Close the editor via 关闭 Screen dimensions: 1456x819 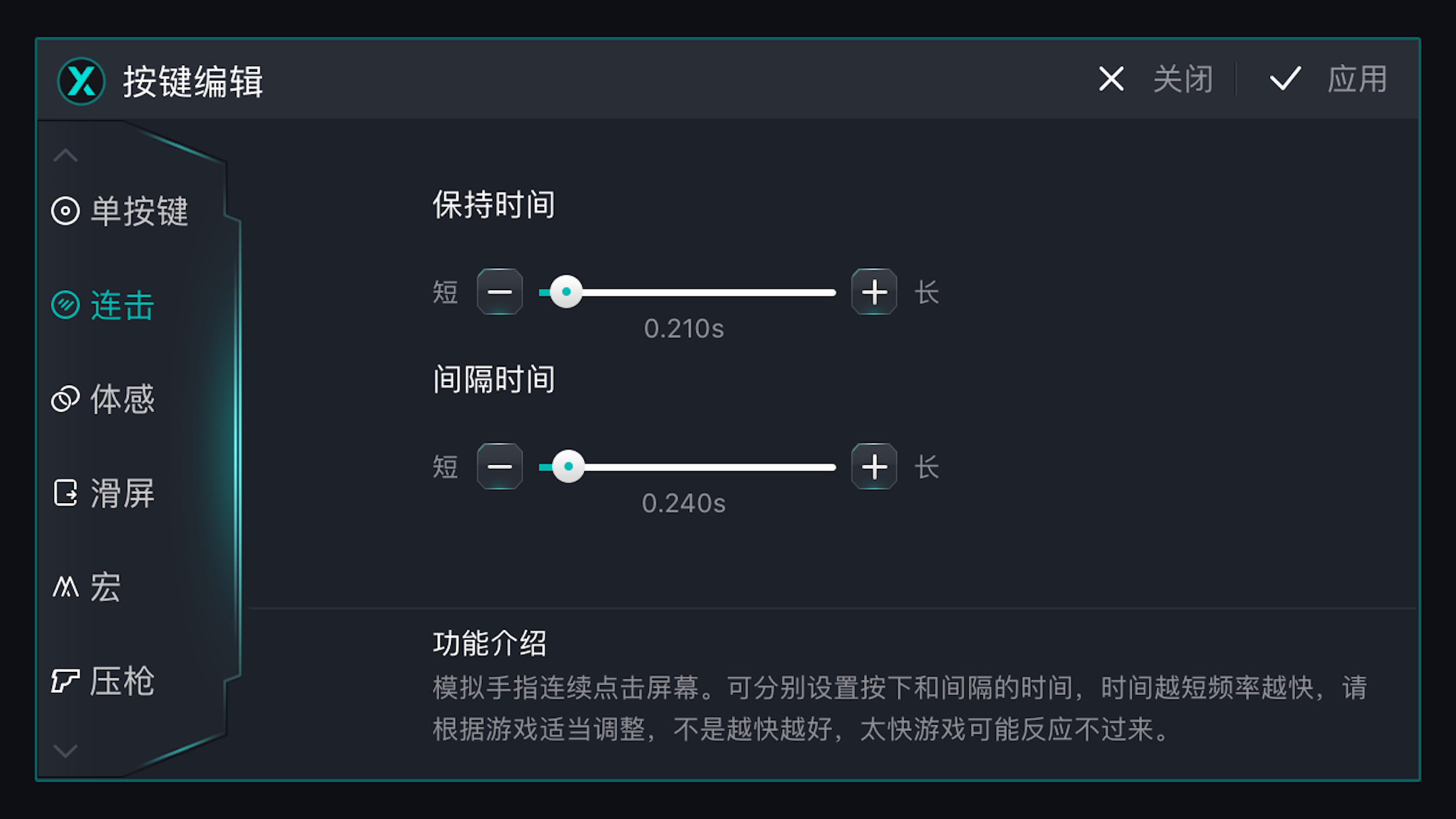[1182, 79]
